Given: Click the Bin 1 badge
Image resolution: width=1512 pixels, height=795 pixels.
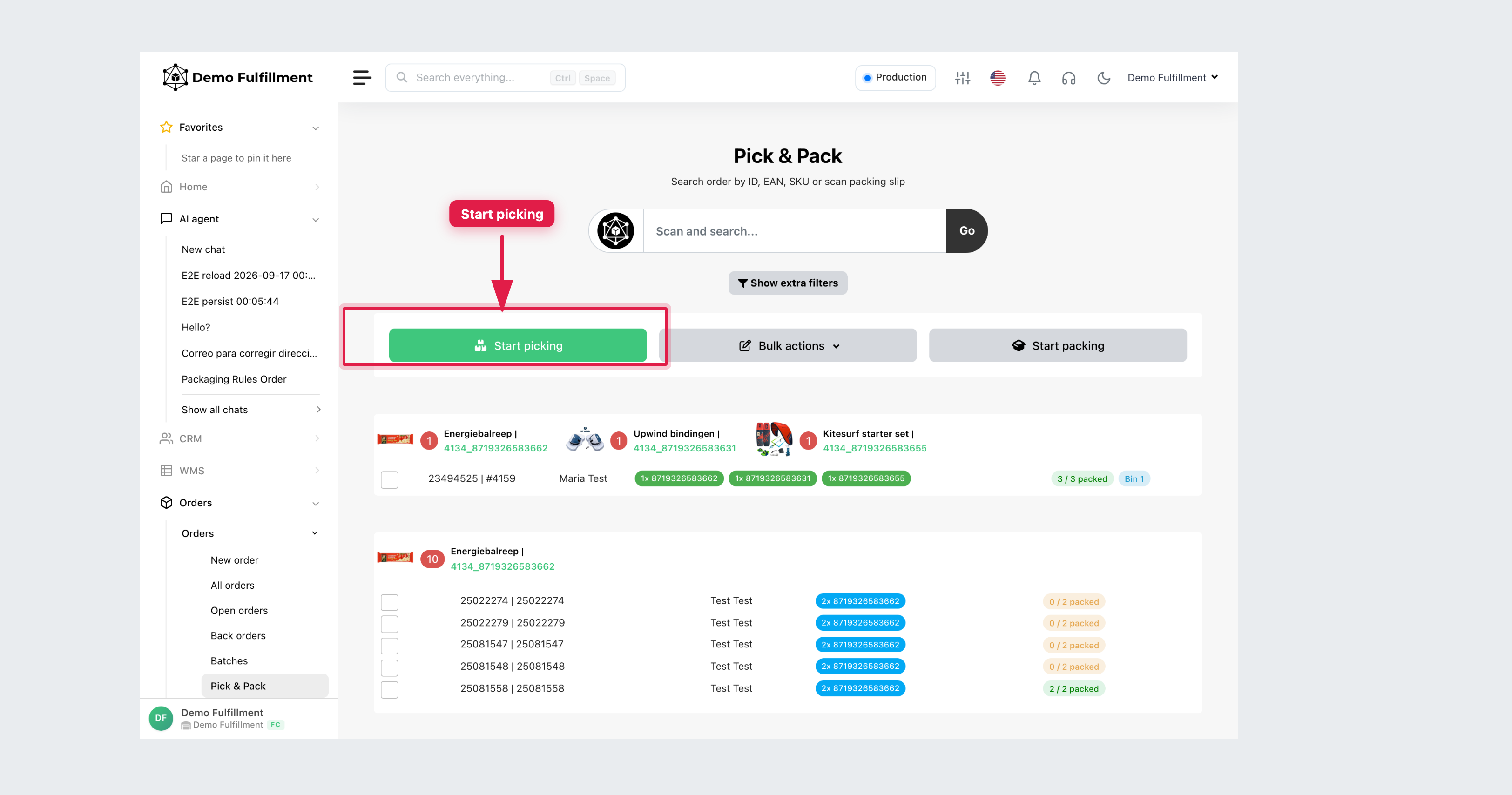Looking at the screenshot, I should pos(1134,479).
